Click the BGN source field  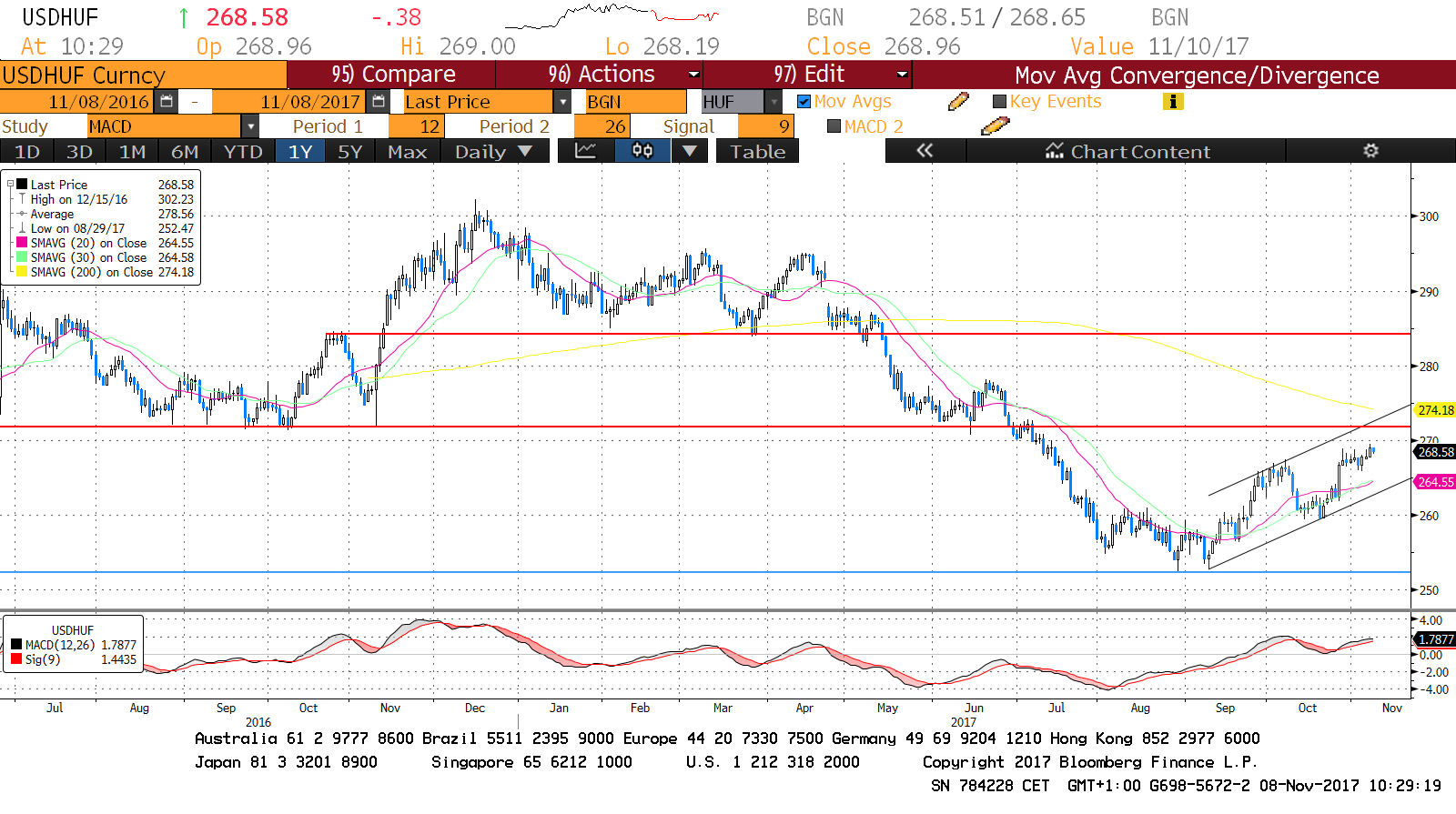coord(635,102)
